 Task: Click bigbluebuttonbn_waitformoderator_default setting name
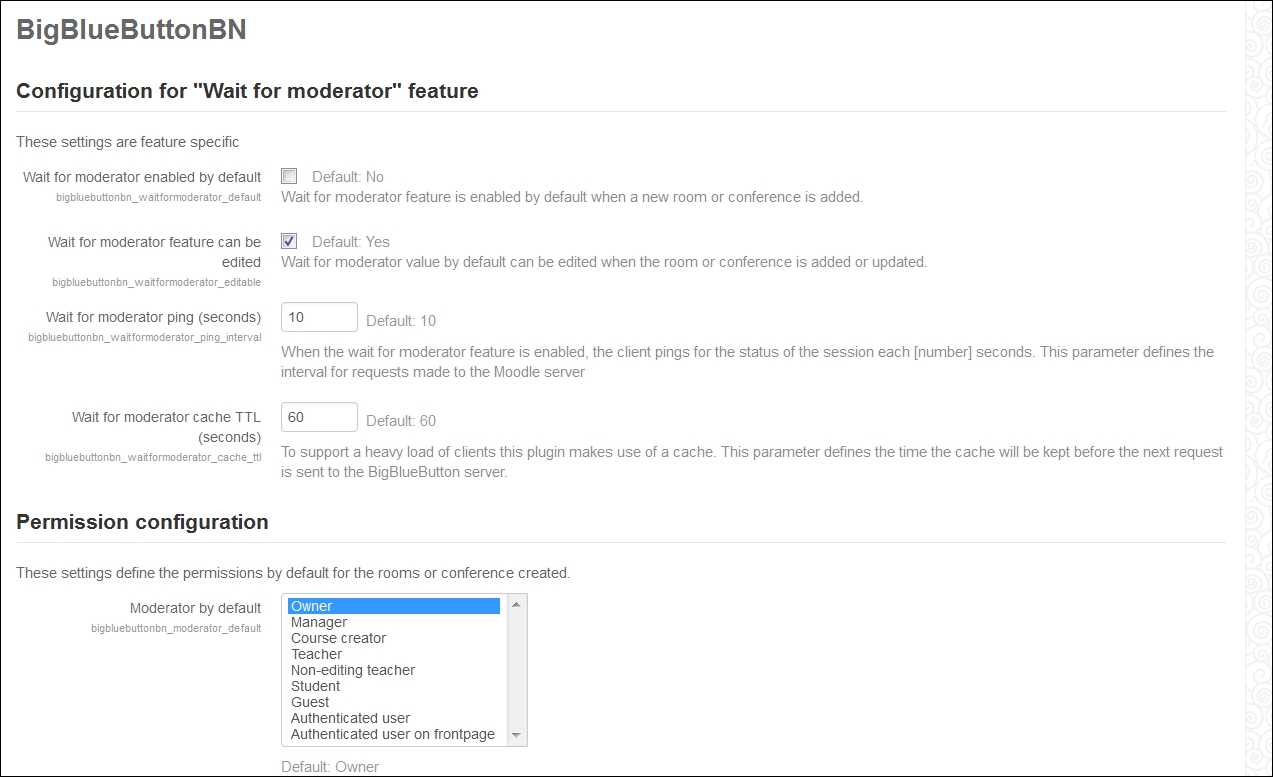tap(158, 198)
